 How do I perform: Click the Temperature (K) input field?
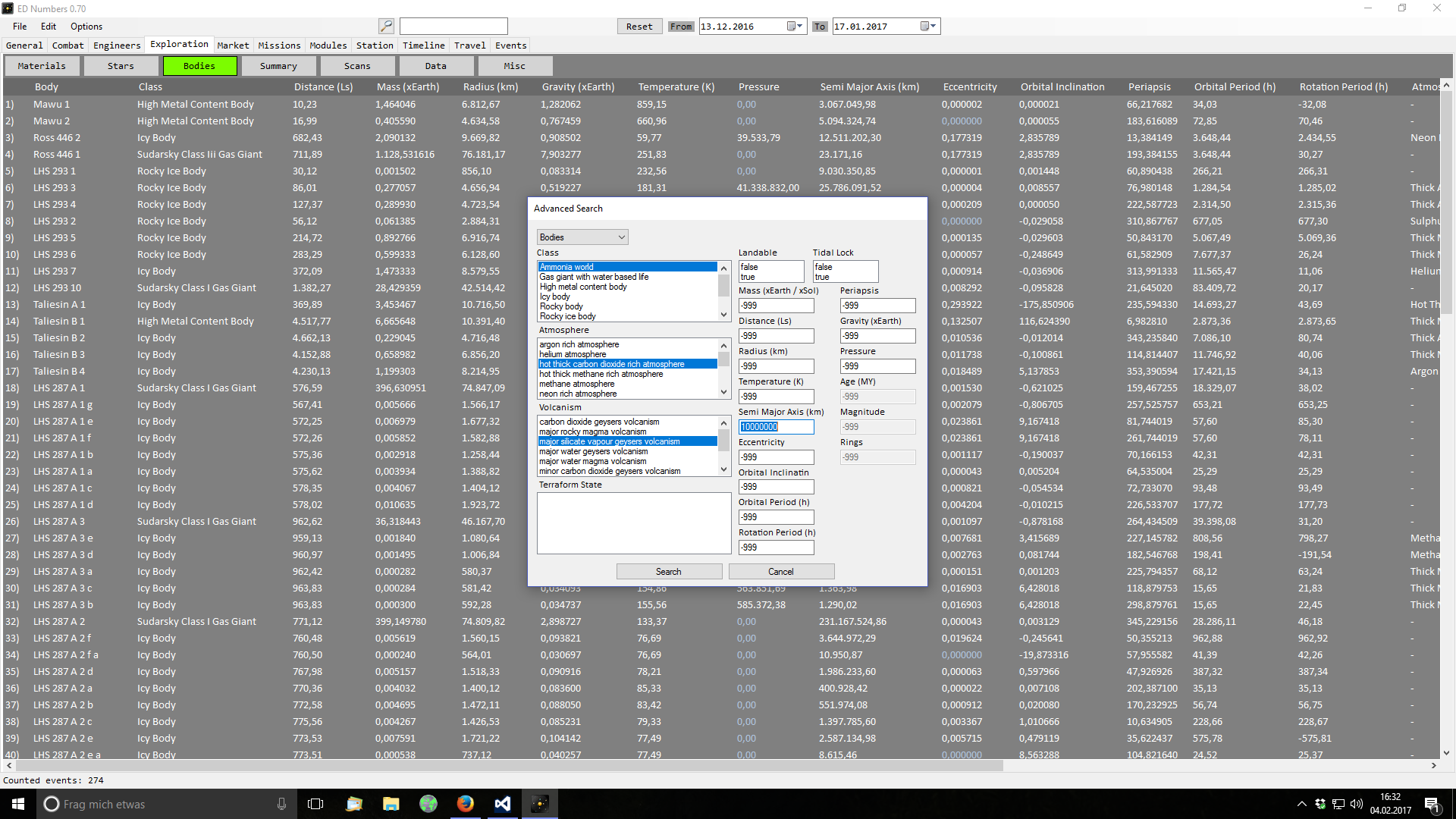(776, 397)
